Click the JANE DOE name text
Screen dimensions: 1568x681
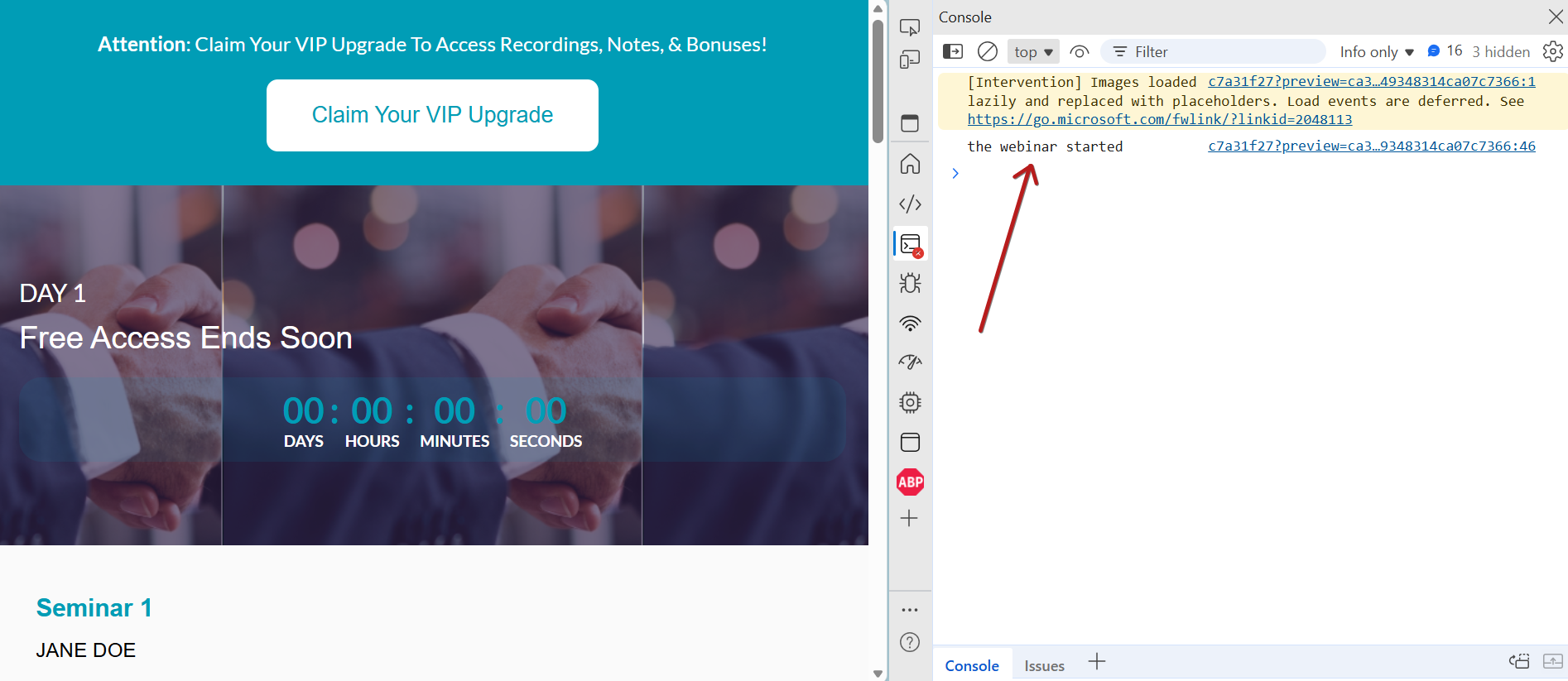(86, 650)
